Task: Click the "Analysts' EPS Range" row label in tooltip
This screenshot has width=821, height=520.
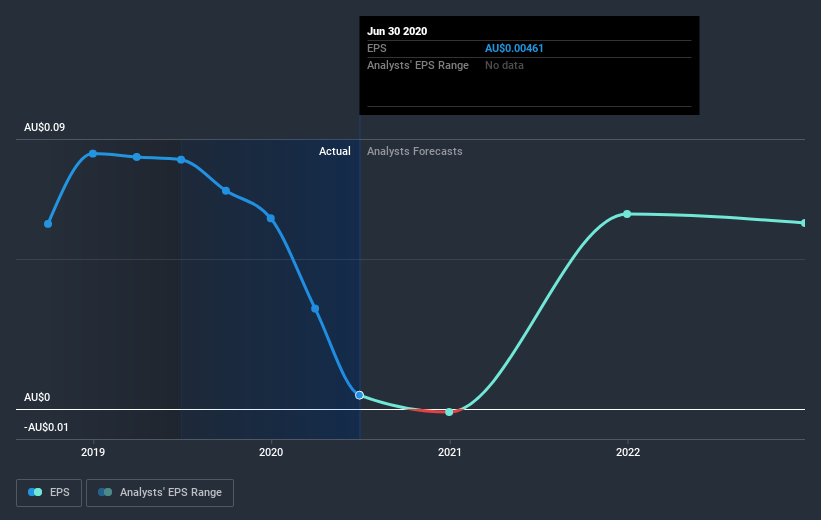Action: click(x=418, y=65)
